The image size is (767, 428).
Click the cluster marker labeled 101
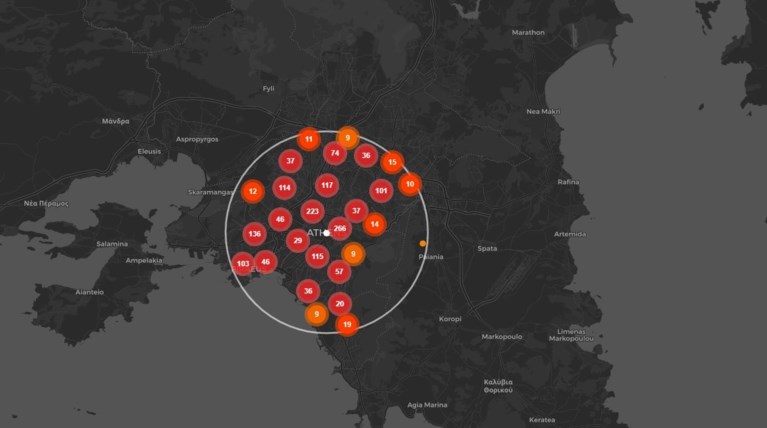381,190
